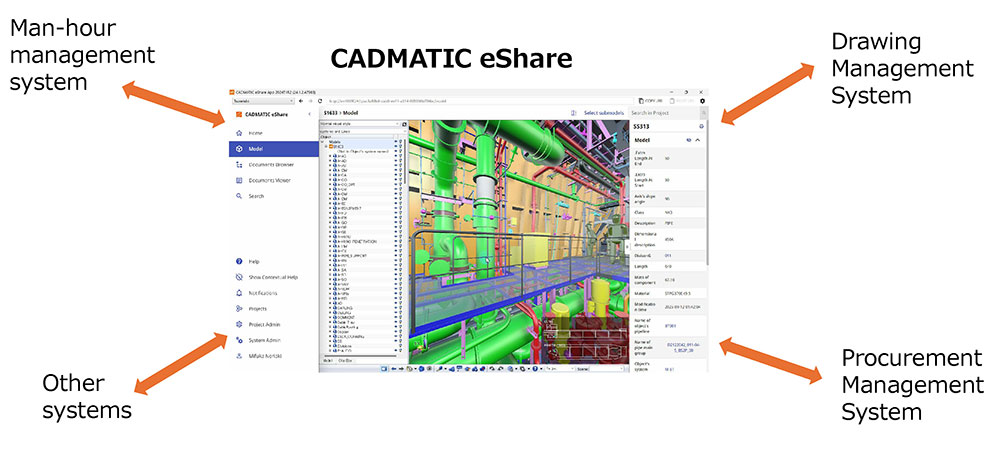Toggle the visibility eye on the Models root row
The image size is (1000, 454).
pos(396,142)
